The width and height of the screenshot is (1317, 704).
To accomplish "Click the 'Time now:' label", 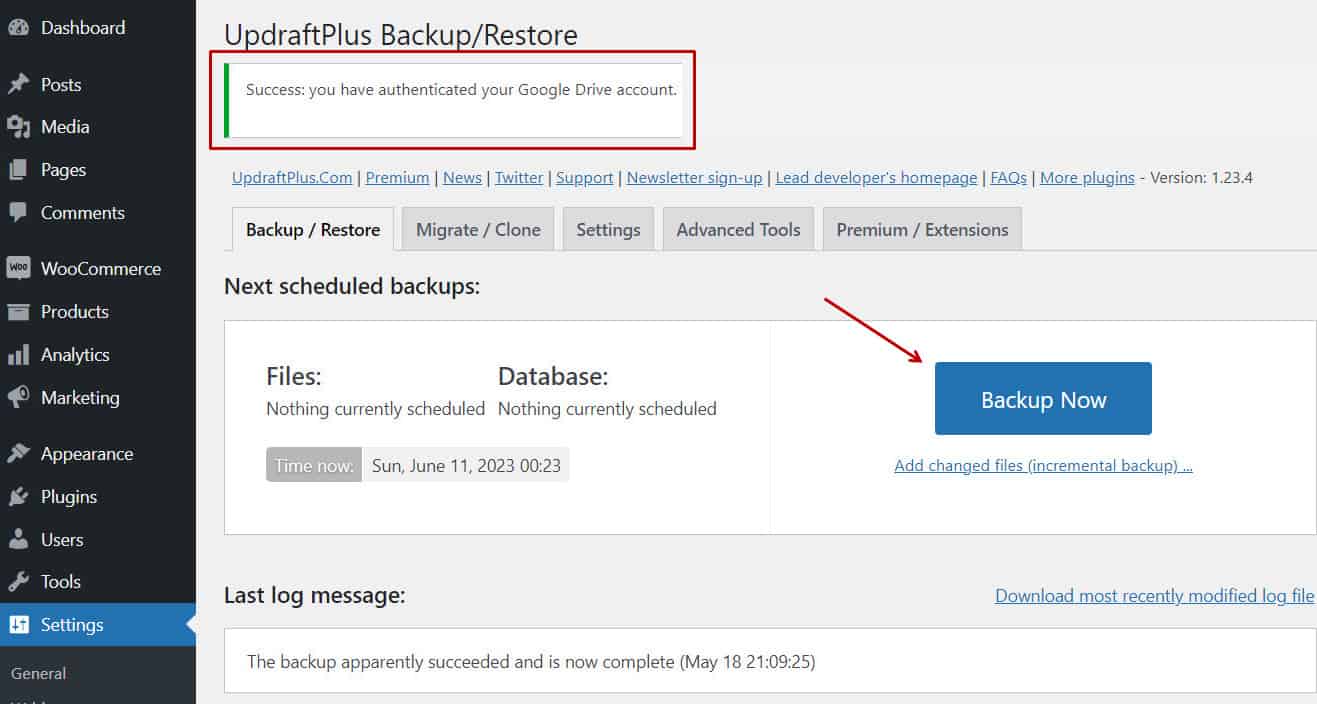I will (314, 465).
